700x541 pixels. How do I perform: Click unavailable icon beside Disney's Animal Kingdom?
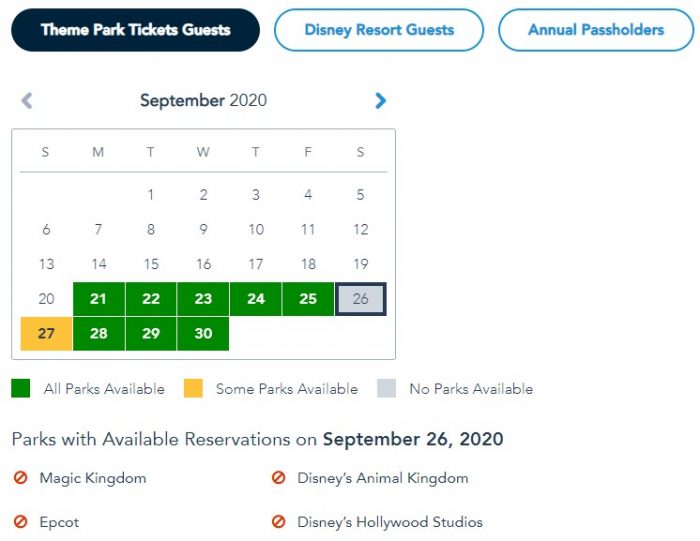(278, 478)
